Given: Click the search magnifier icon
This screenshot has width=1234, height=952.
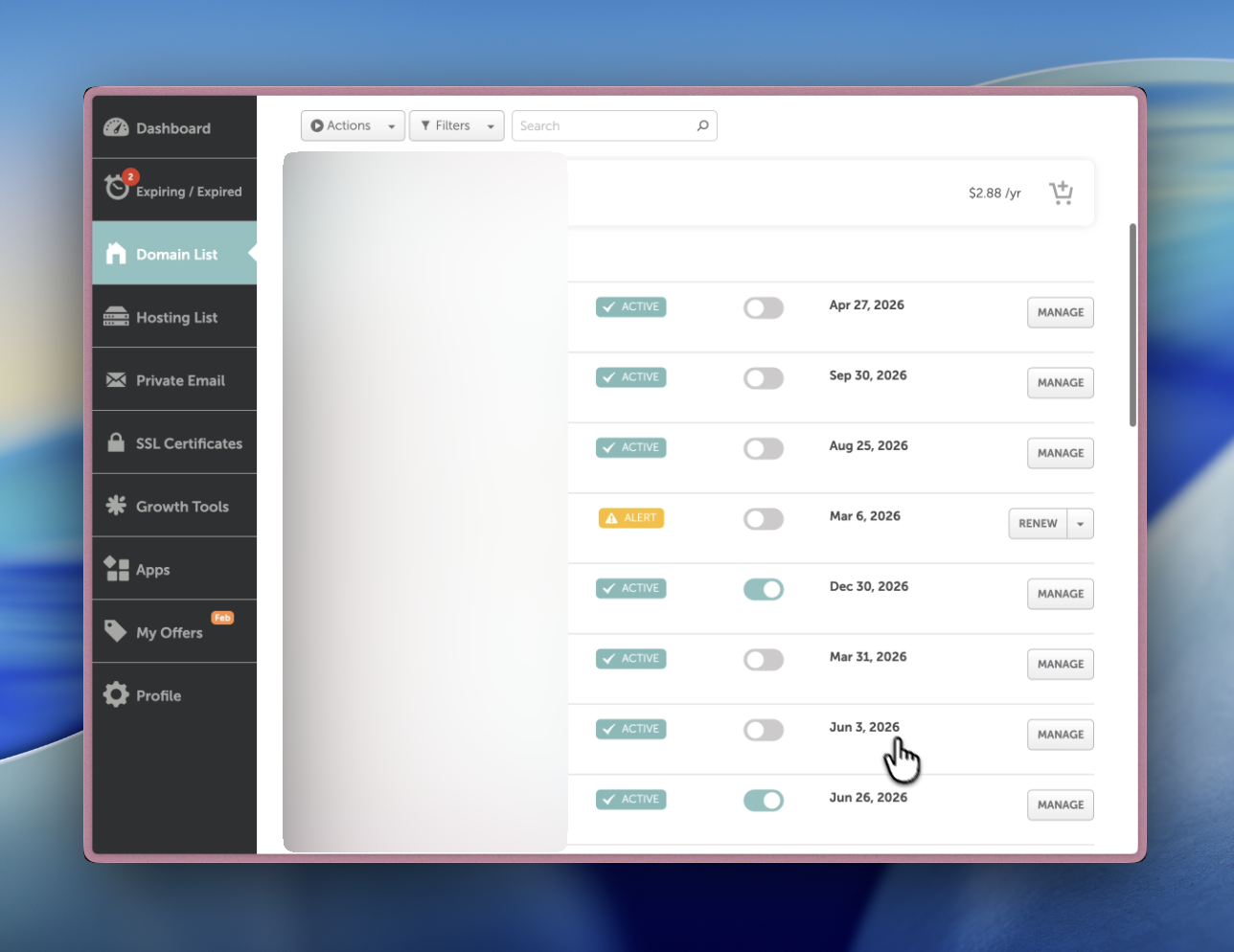Looking at the screenshot, I should click(x=702, y=125).
